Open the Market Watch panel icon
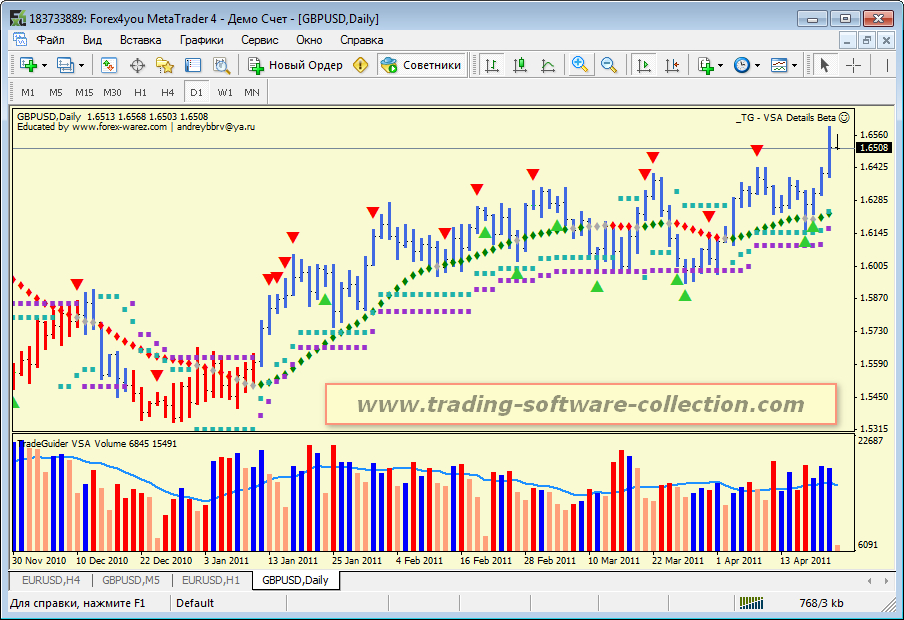Screen dimensions: 904x620 [109, 65]
